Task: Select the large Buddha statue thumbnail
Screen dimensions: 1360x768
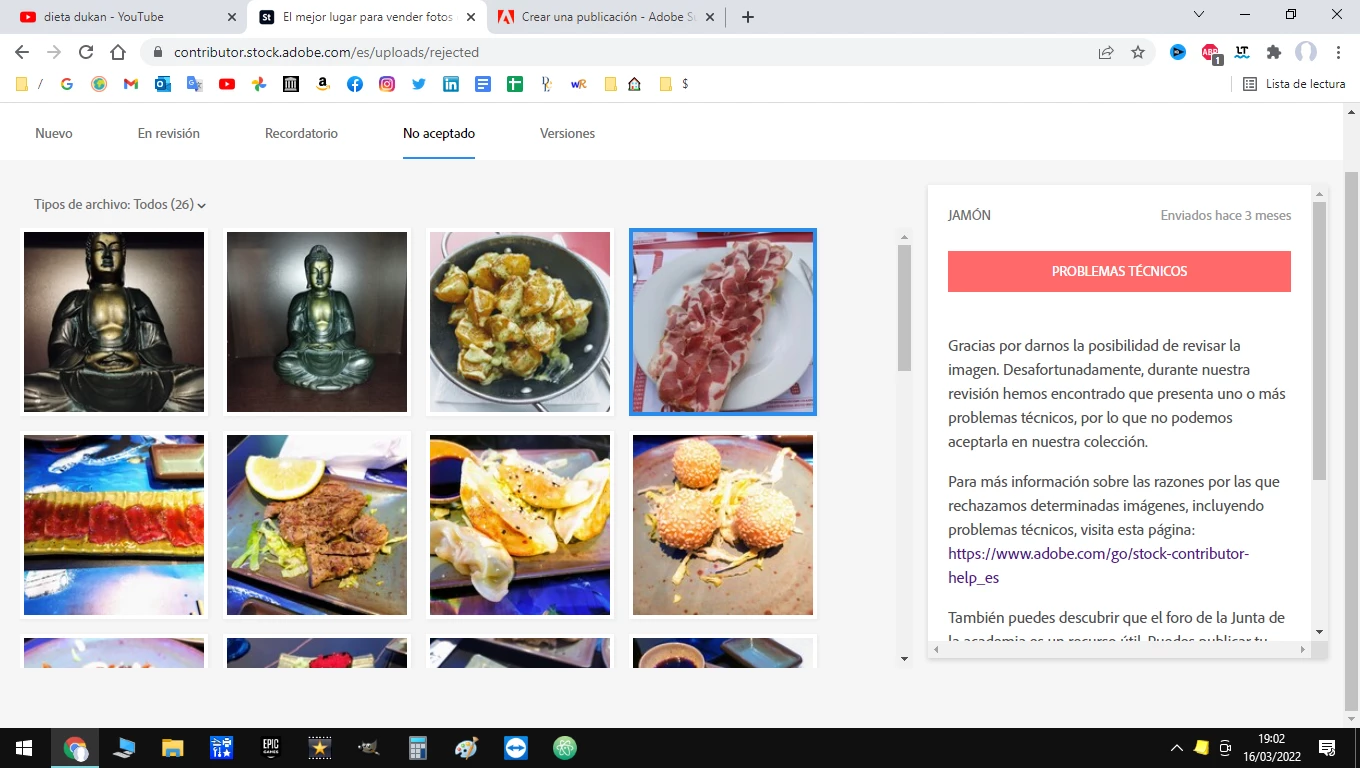Action: click(x=114, y=322)
